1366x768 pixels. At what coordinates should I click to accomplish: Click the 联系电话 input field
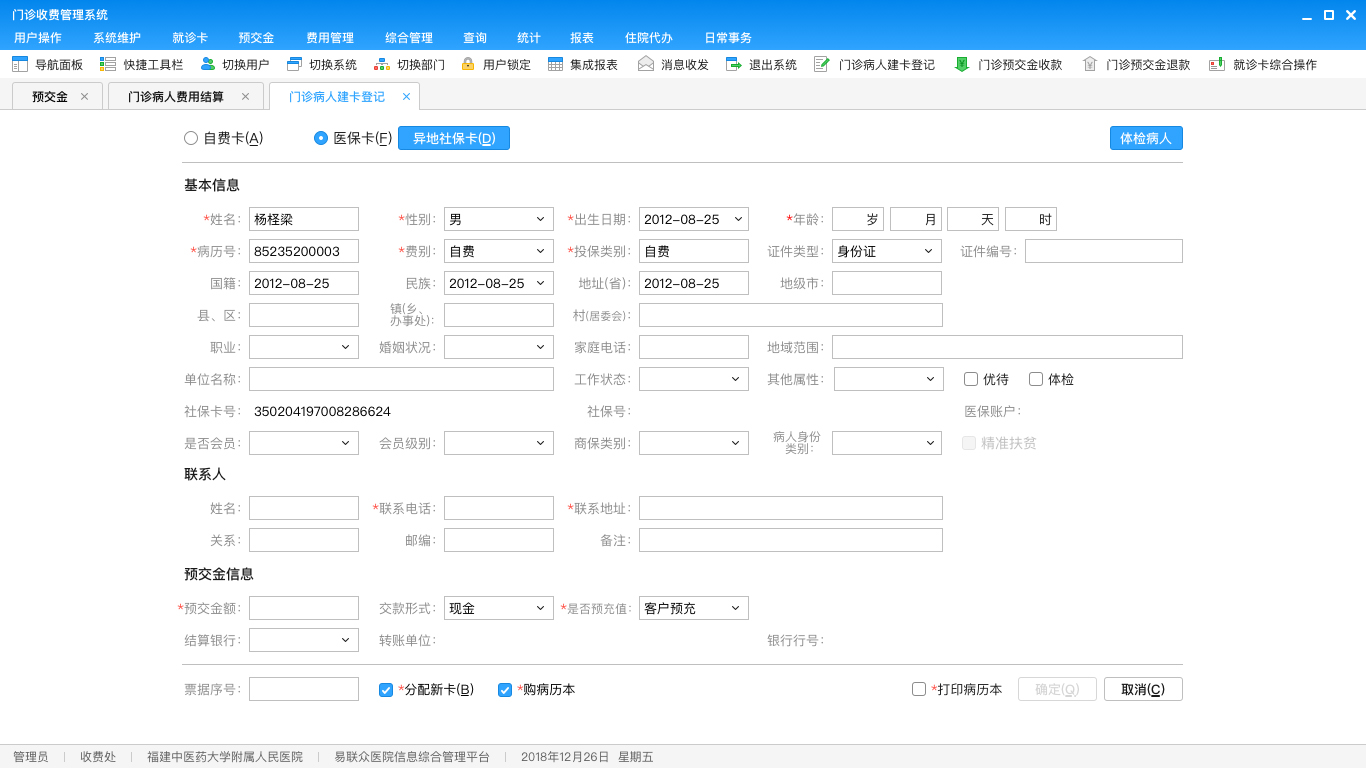(499, 508)
